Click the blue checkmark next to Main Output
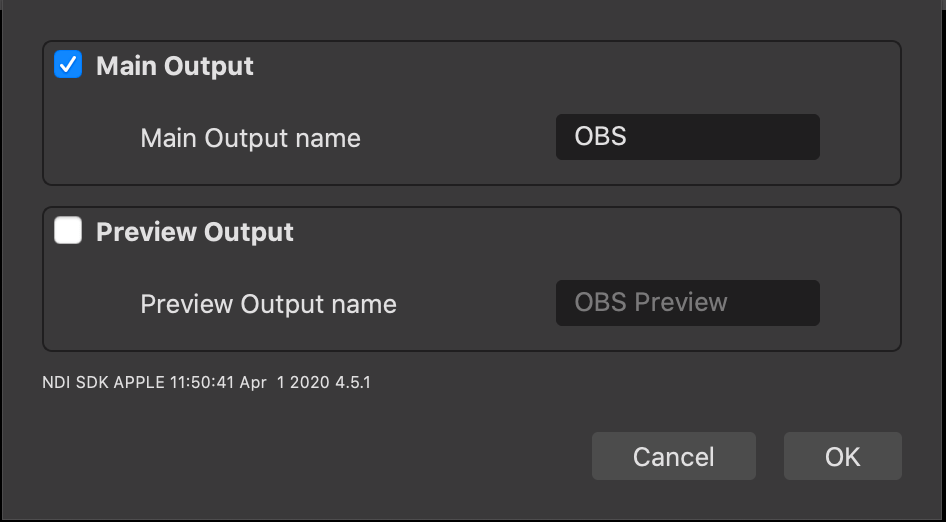 68,65
